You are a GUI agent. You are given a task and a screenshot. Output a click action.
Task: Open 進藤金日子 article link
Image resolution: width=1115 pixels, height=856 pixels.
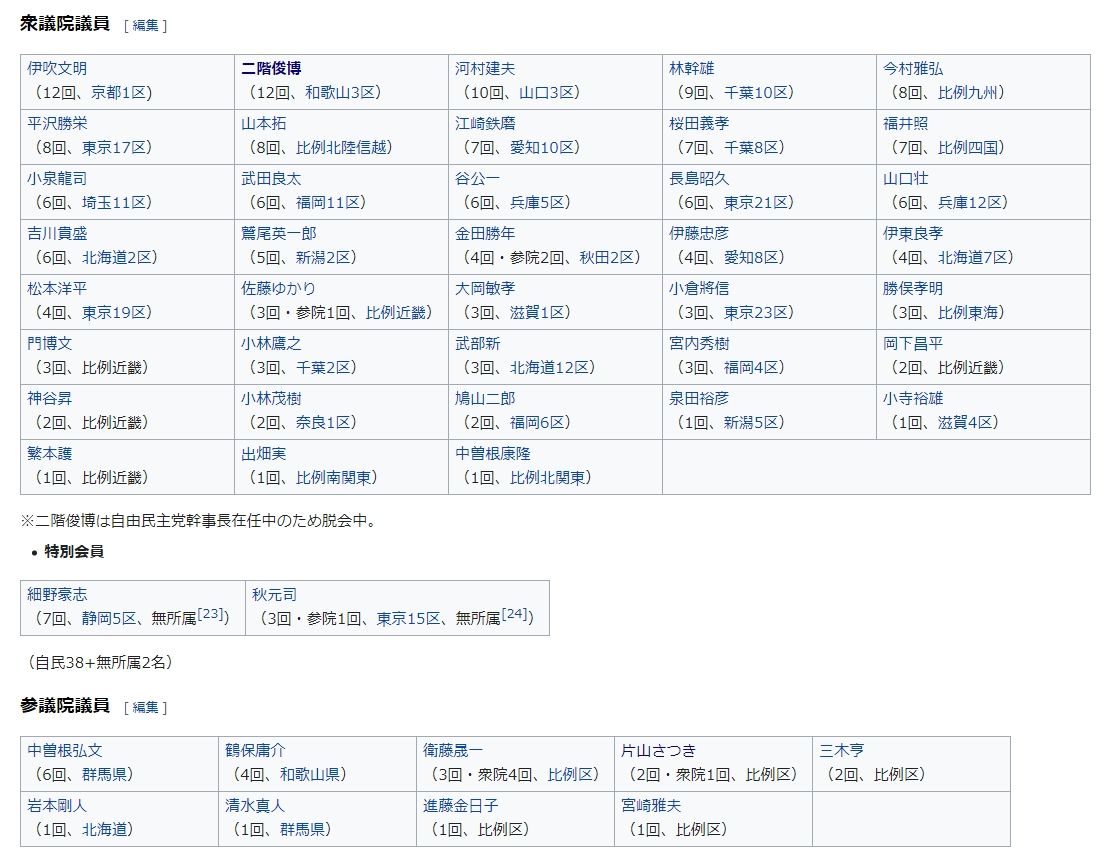[x=461, y=806]
